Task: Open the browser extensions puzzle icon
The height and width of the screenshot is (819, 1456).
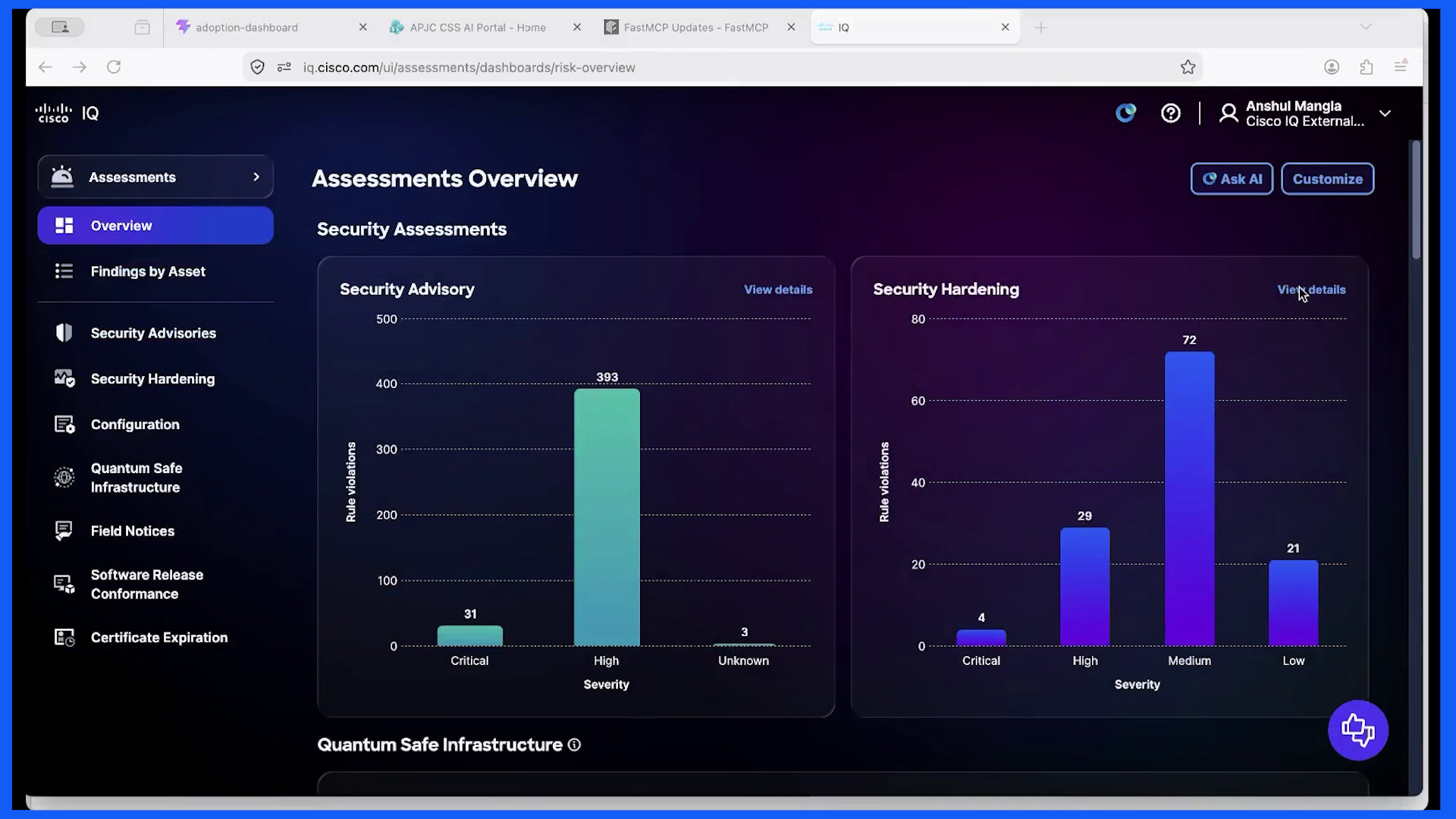Action: click(1366, 67)
